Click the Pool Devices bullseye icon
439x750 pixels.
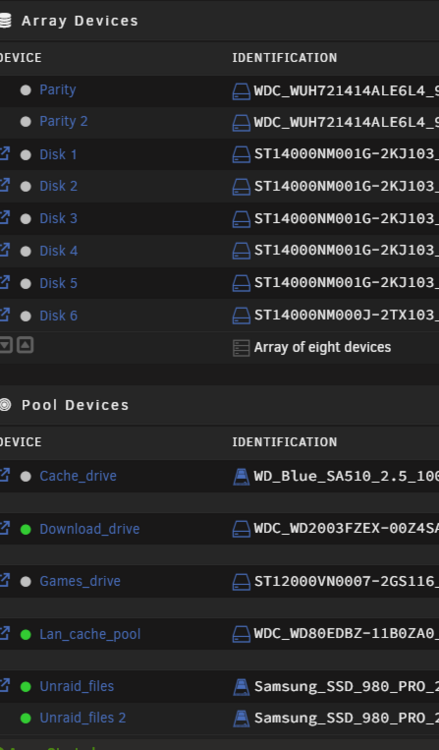[5, 405]
